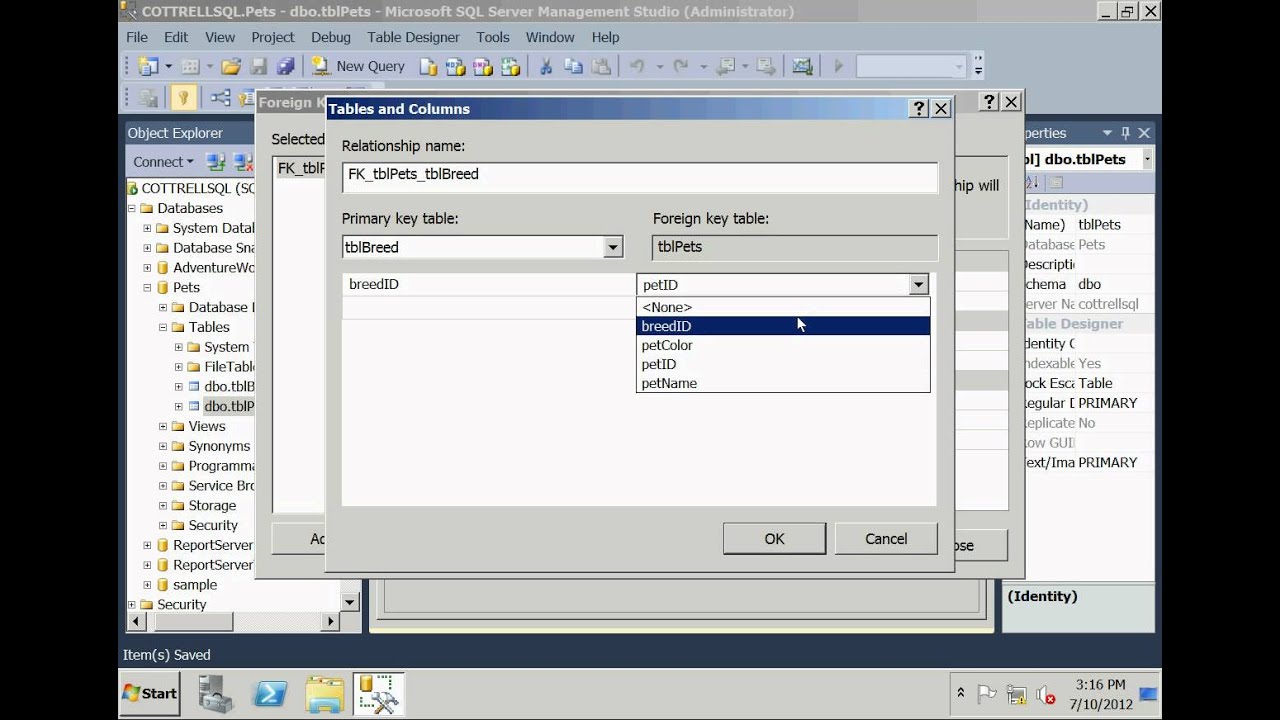This screenshot has width=1280, height=720.
Task: Open the File menu
Action: (x=137, y=37)
